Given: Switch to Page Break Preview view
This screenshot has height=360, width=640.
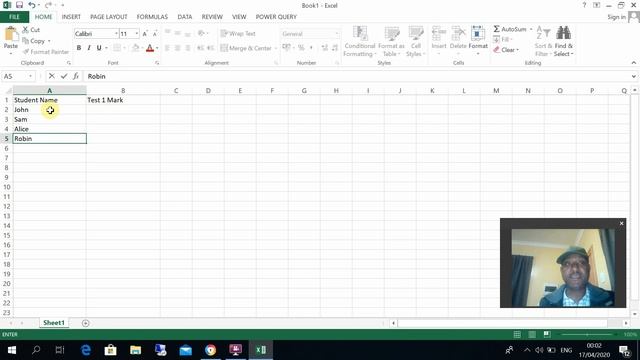Looking at the screenshot, I should coord(547,334).
